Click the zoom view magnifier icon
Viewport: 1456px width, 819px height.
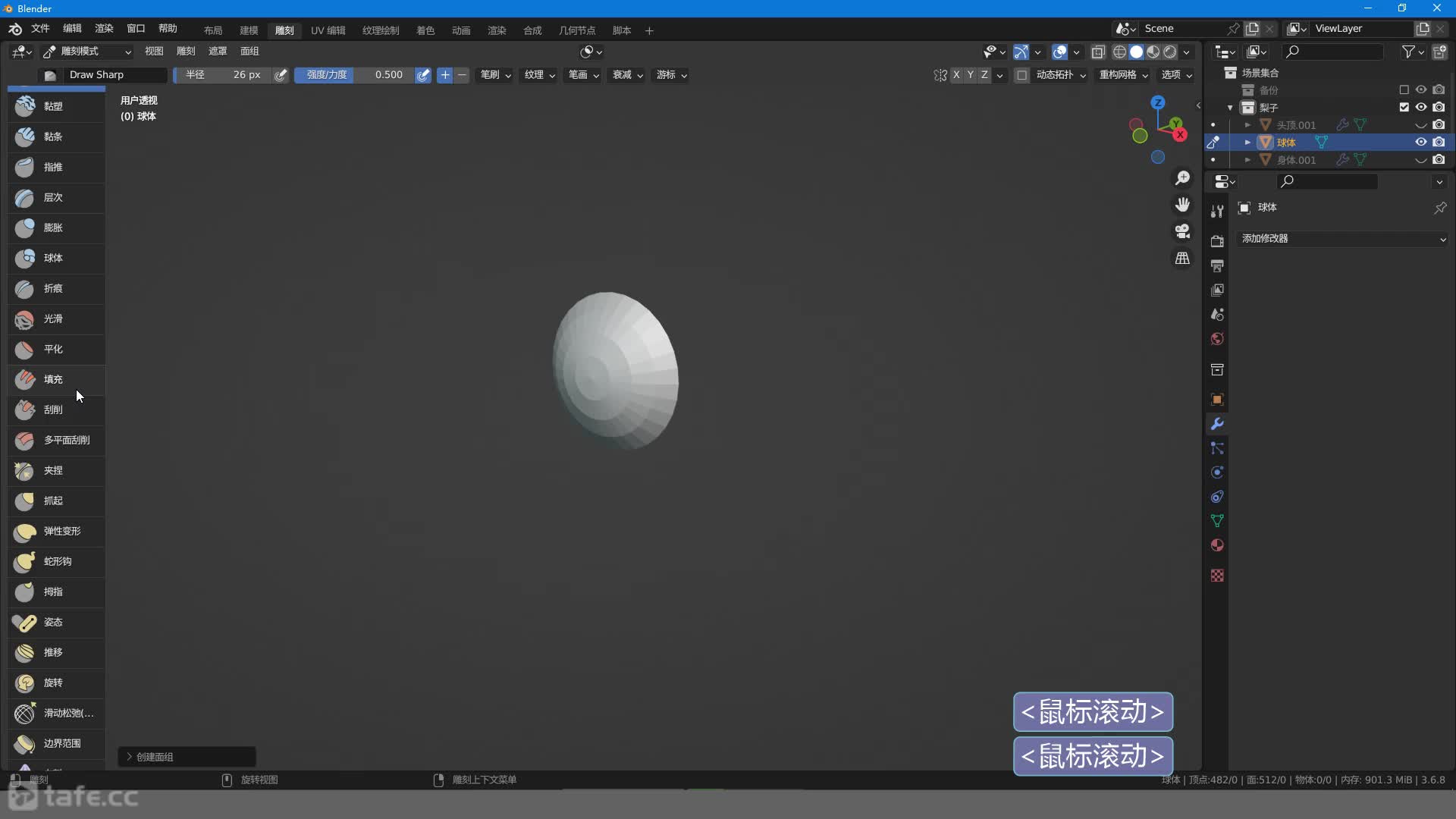[x=1182, y=178]
